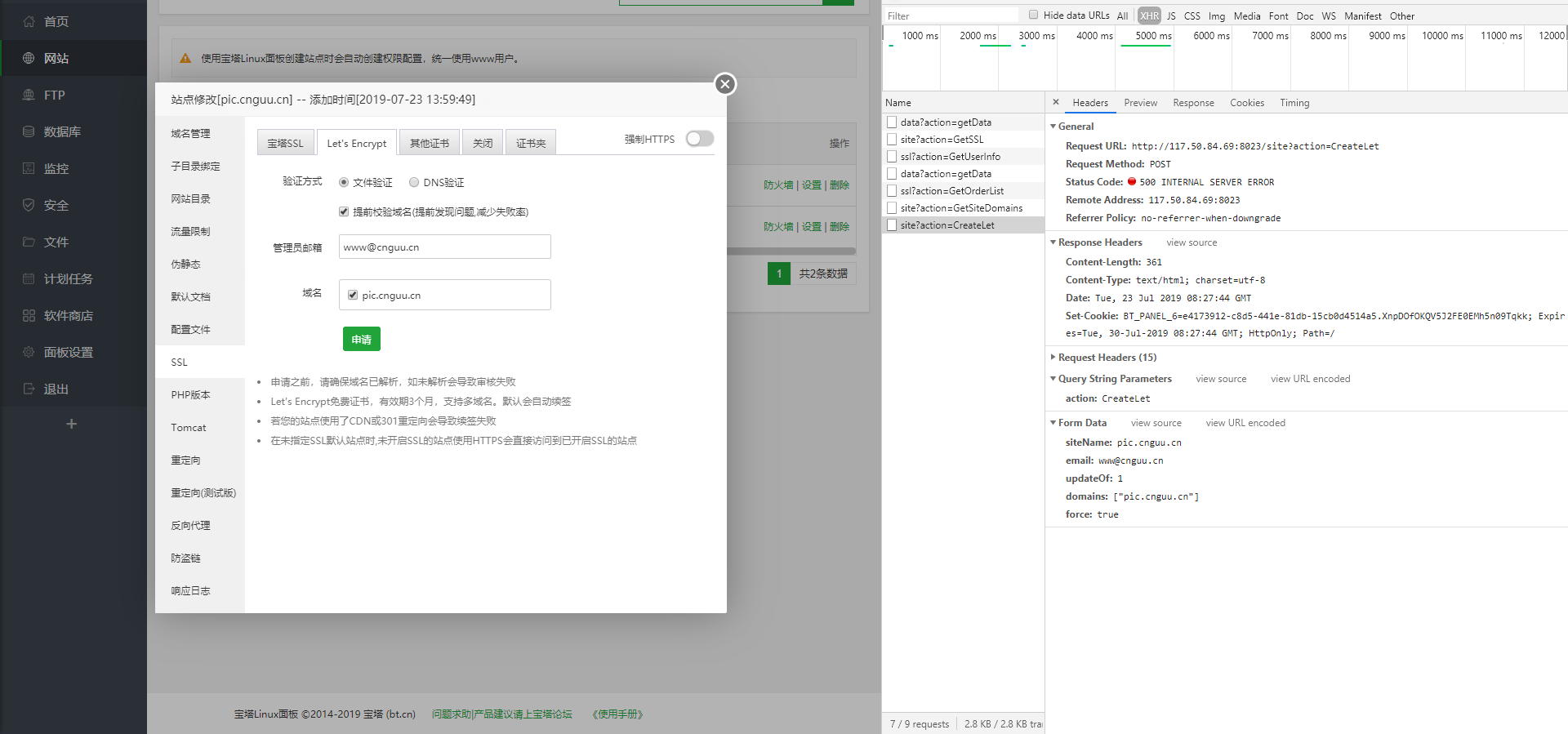Open the 伪静态 dialog menu item

(x=200, y=264)
